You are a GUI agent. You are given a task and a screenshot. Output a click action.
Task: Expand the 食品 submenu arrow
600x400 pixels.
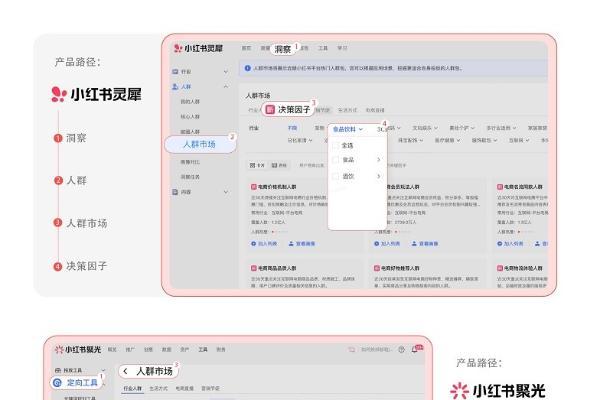378,160
